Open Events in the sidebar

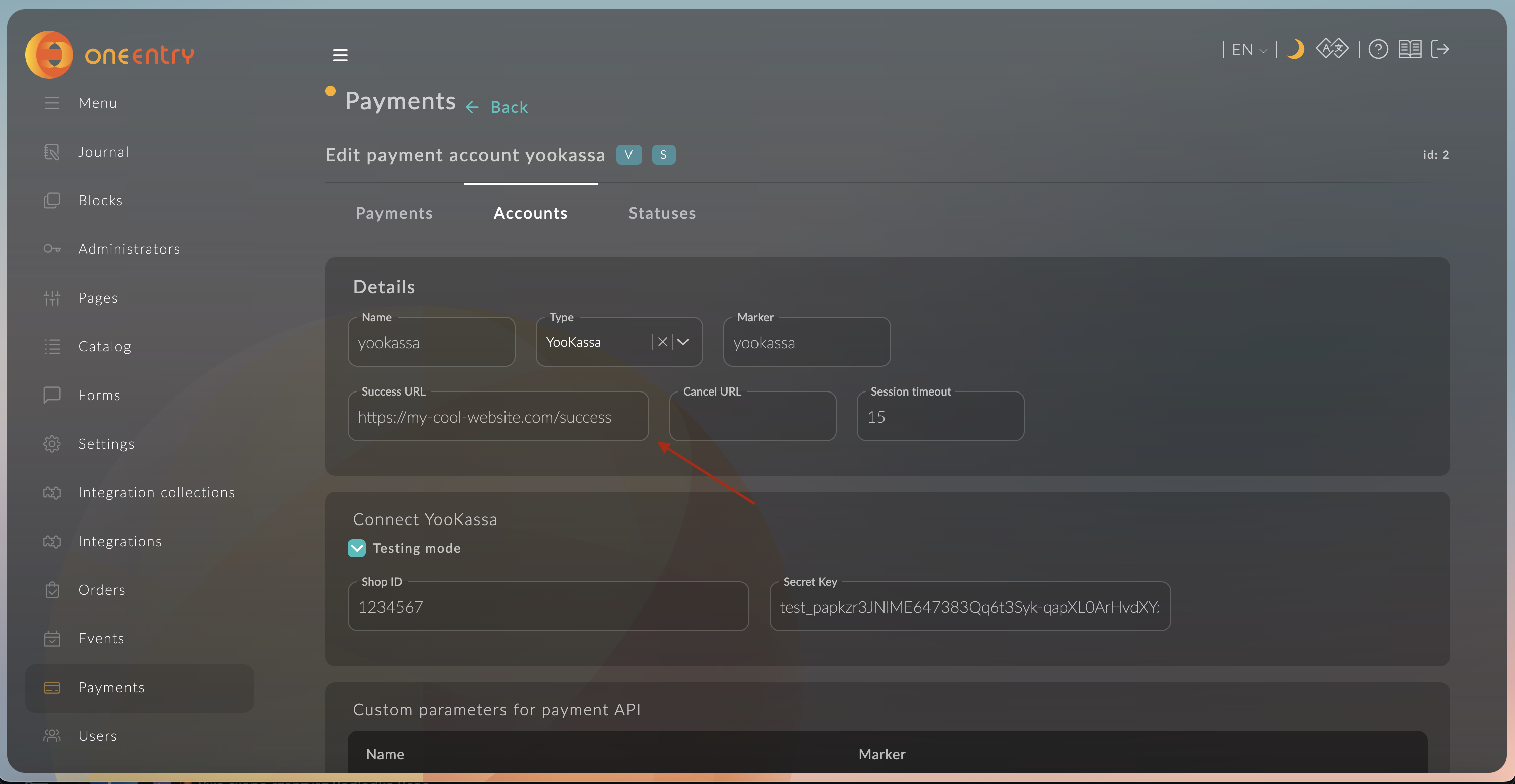tap(101, 638)
